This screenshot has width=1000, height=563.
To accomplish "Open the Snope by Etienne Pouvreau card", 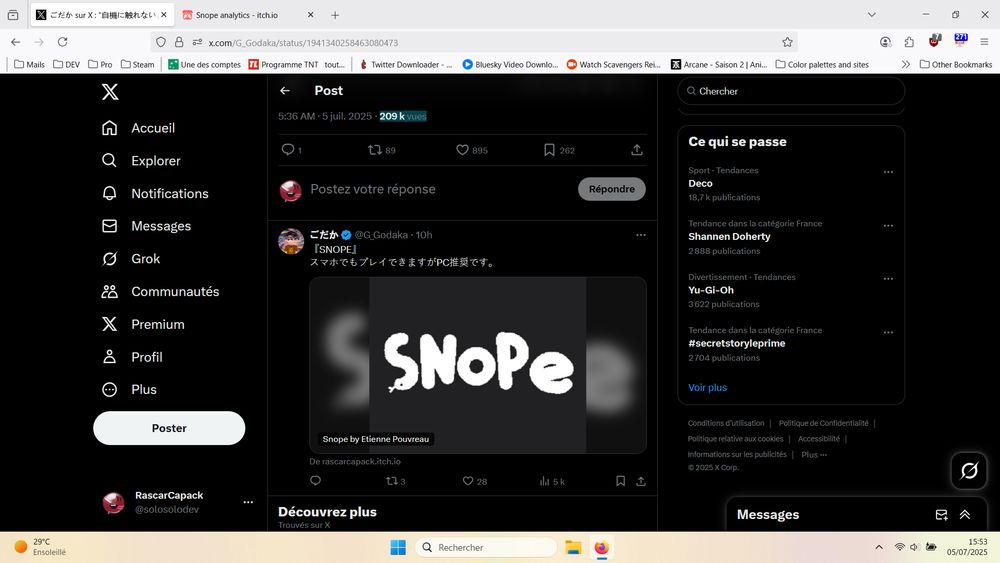I will [478, 365].
